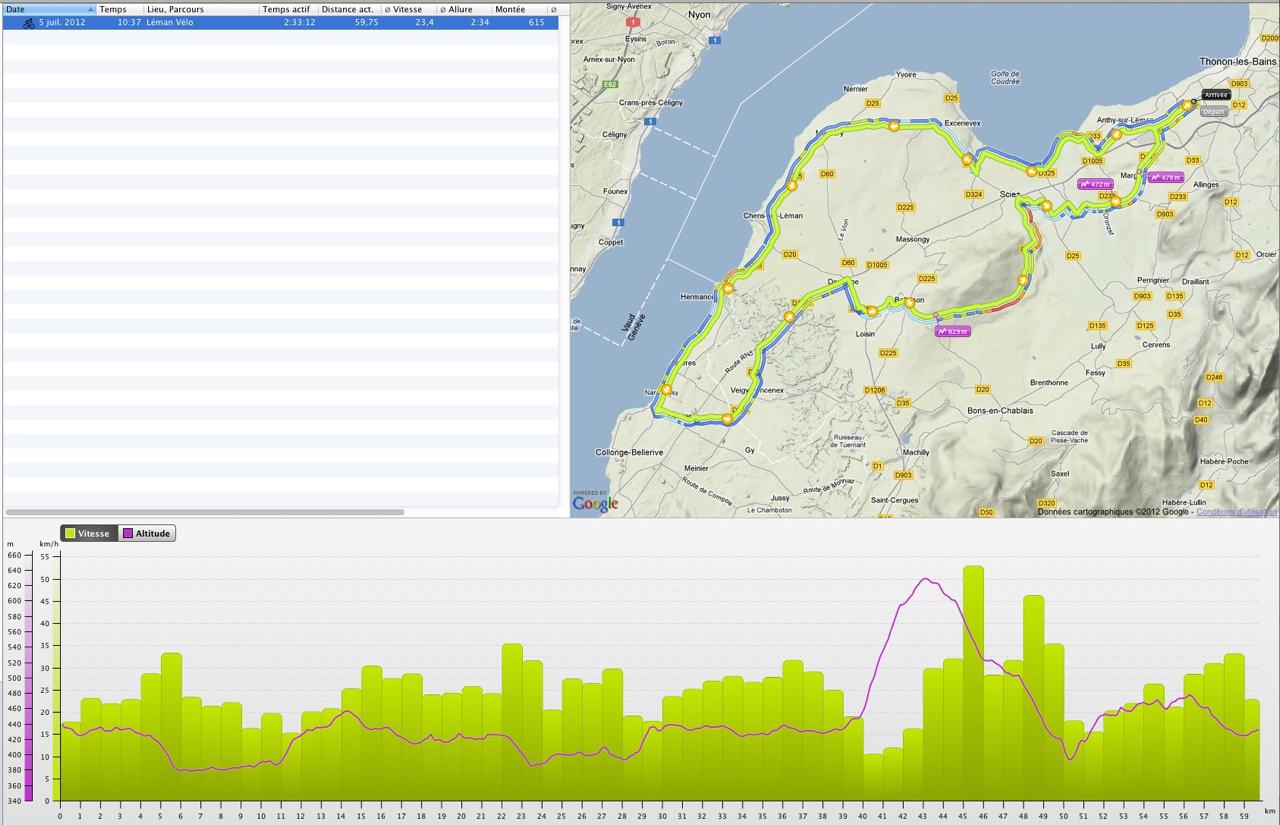Toggle the Vitesse graph series
Image resolution: width=1280 pixels, height=825 pixels.
point(88,534)
